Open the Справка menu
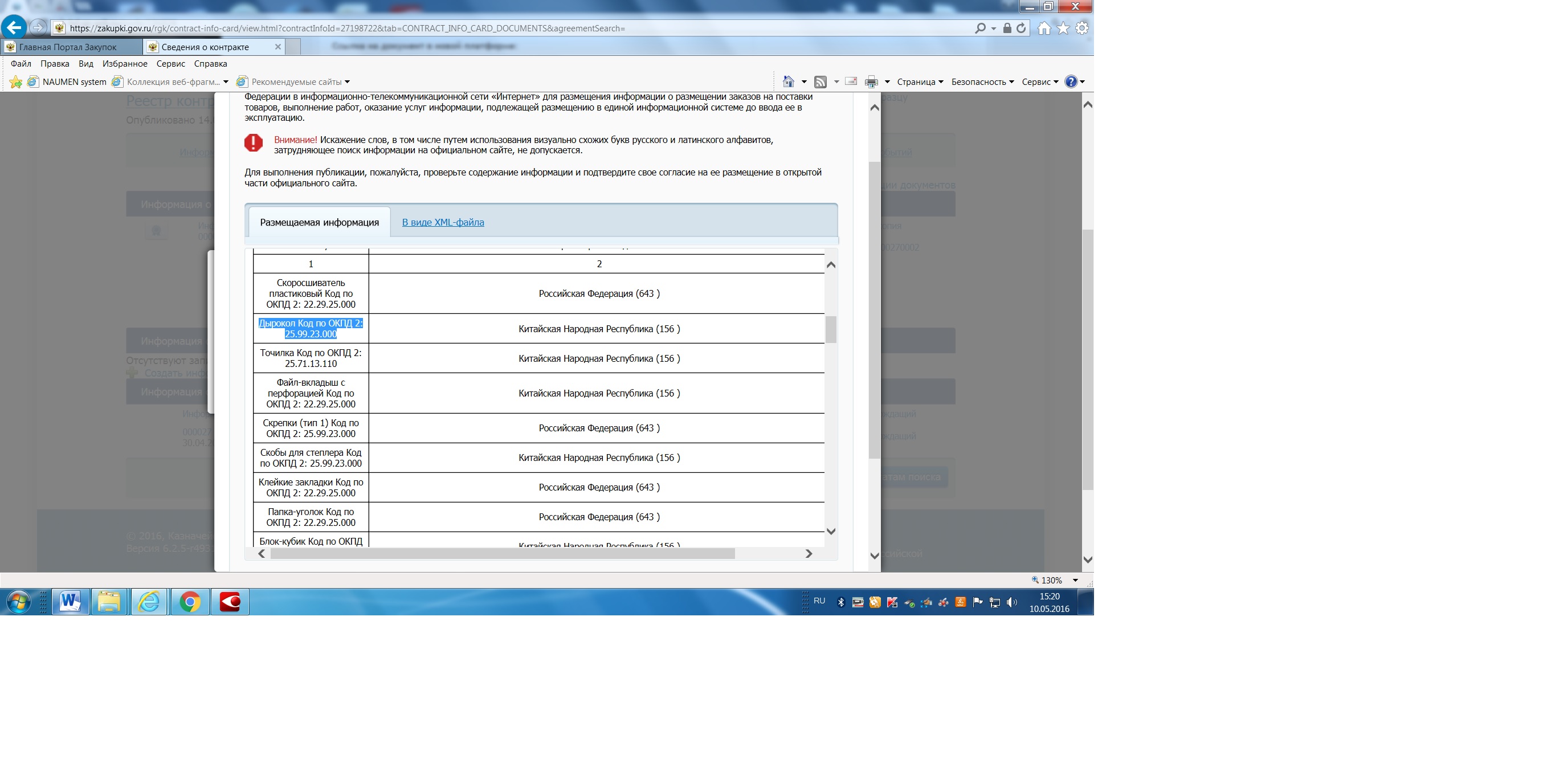The image size is (1543, 784). (210, 63)
